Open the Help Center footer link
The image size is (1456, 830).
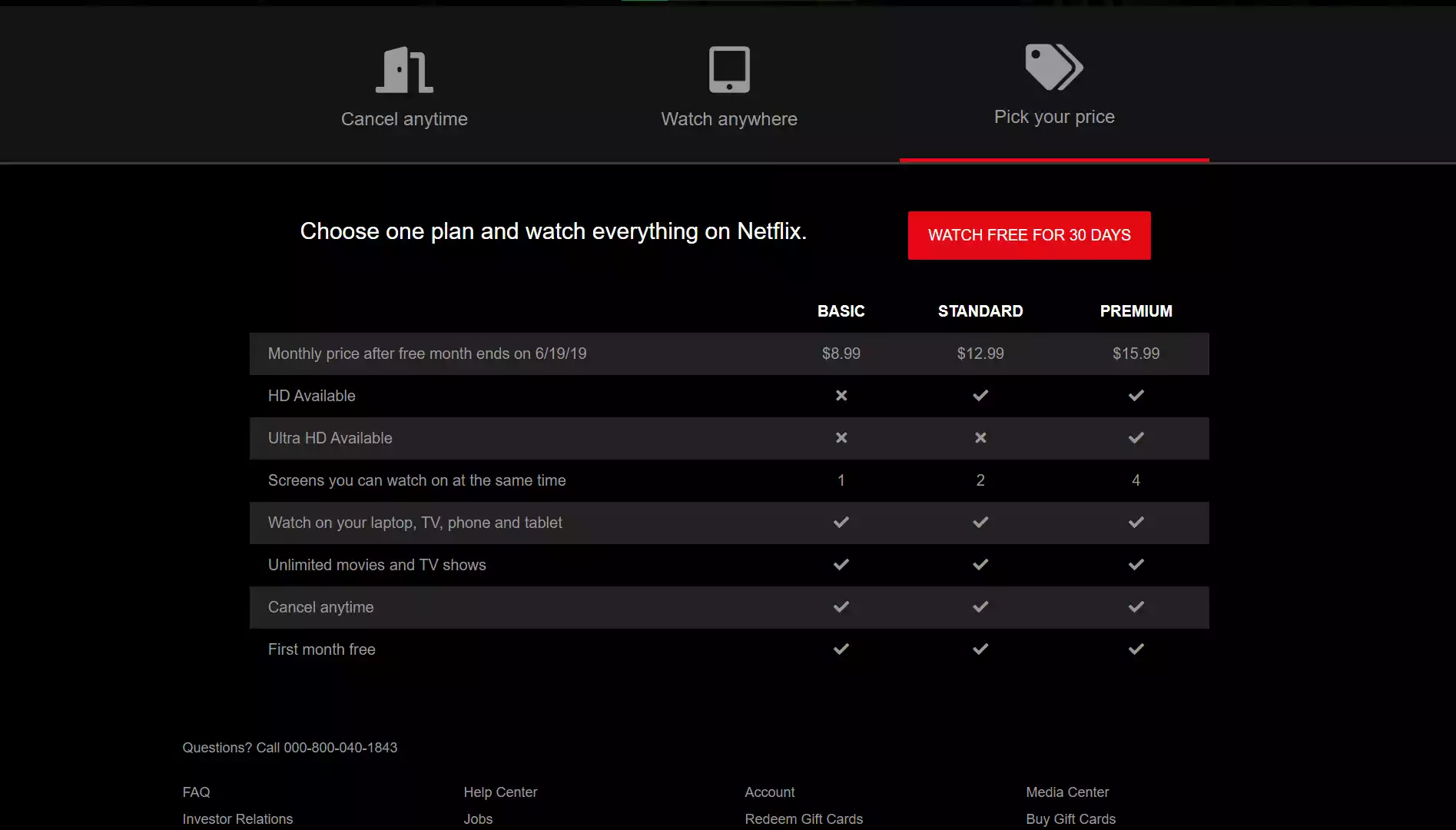click(500, 792)
